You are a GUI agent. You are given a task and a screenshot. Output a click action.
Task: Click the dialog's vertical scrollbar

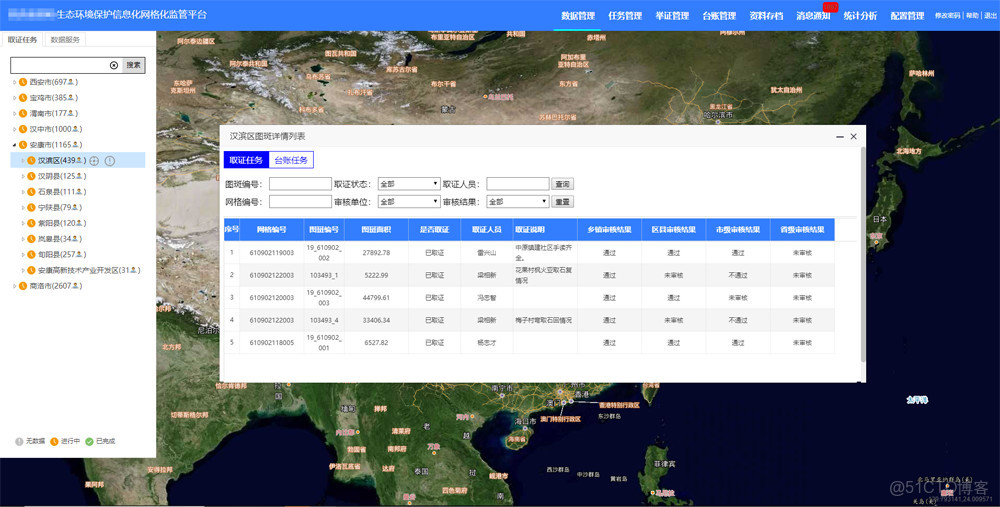[x=863, y=255]
